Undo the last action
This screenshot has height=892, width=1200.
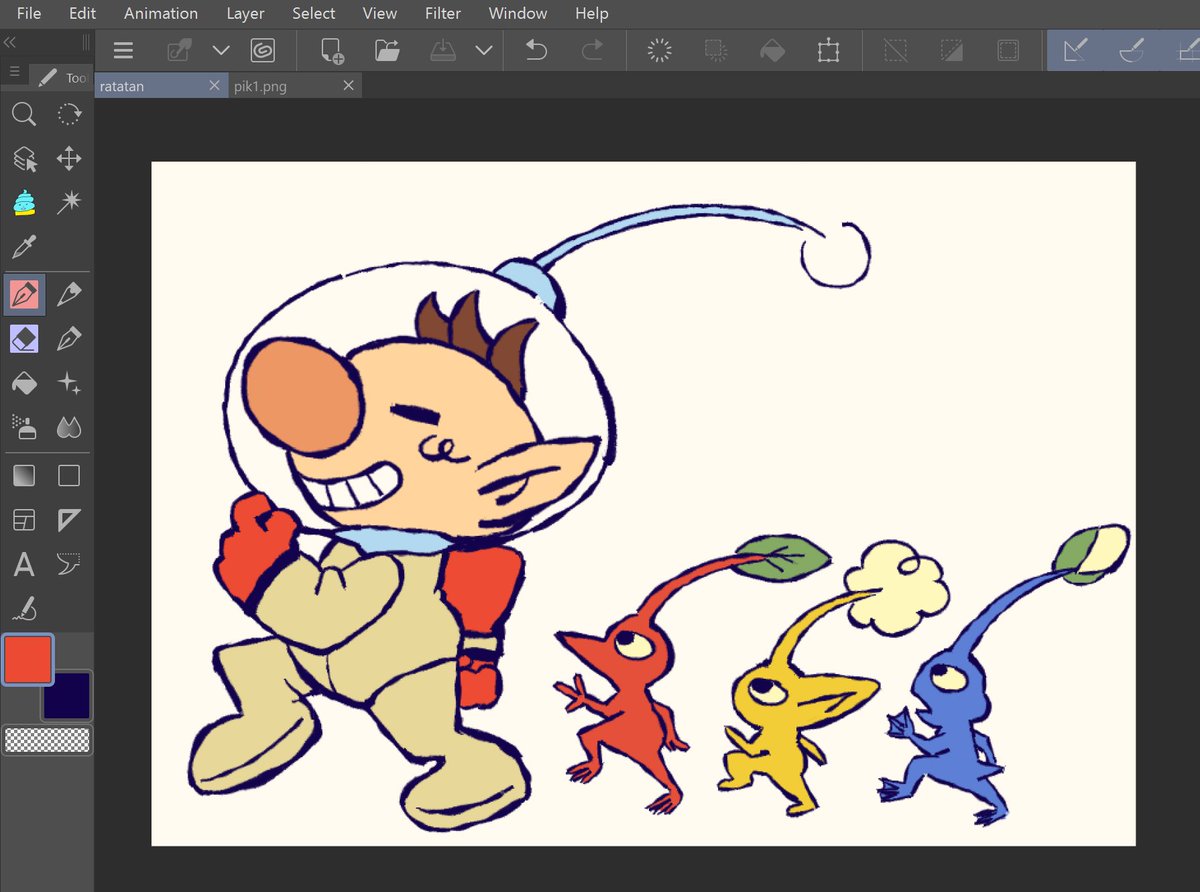[537, 50]
